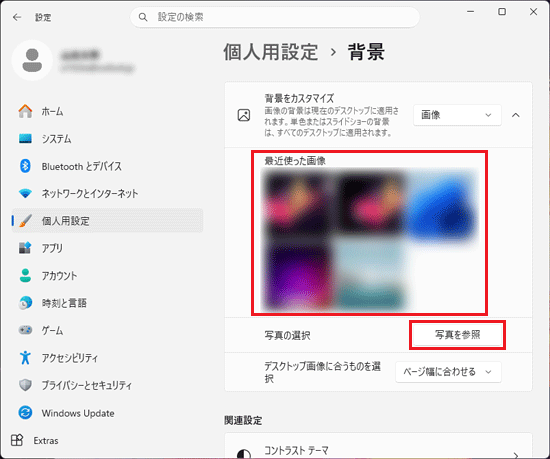Open Bluetooth とデバイス section
Image resolution: width=550 pixels, height=459 pixels.
click(x=107, y=166)
